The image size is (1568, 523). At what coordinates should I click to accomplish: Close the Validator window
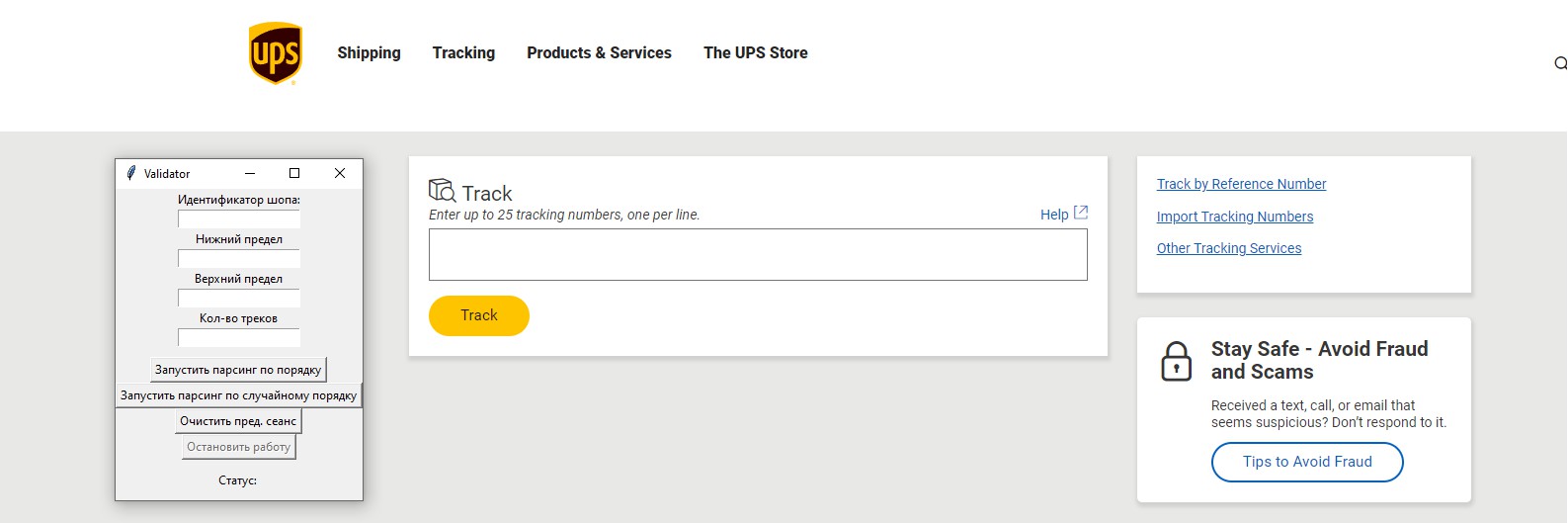point(340,173)
